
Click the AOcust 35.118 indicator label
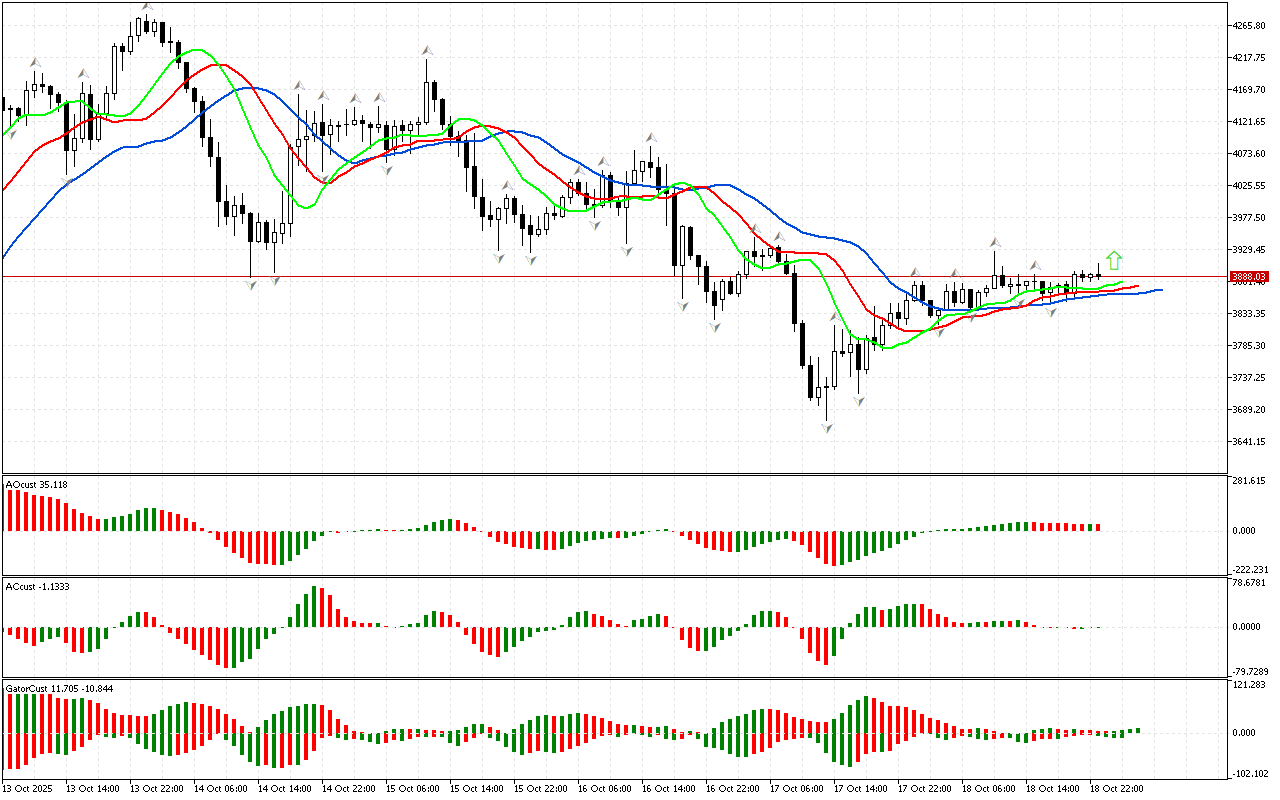point(37,485)
